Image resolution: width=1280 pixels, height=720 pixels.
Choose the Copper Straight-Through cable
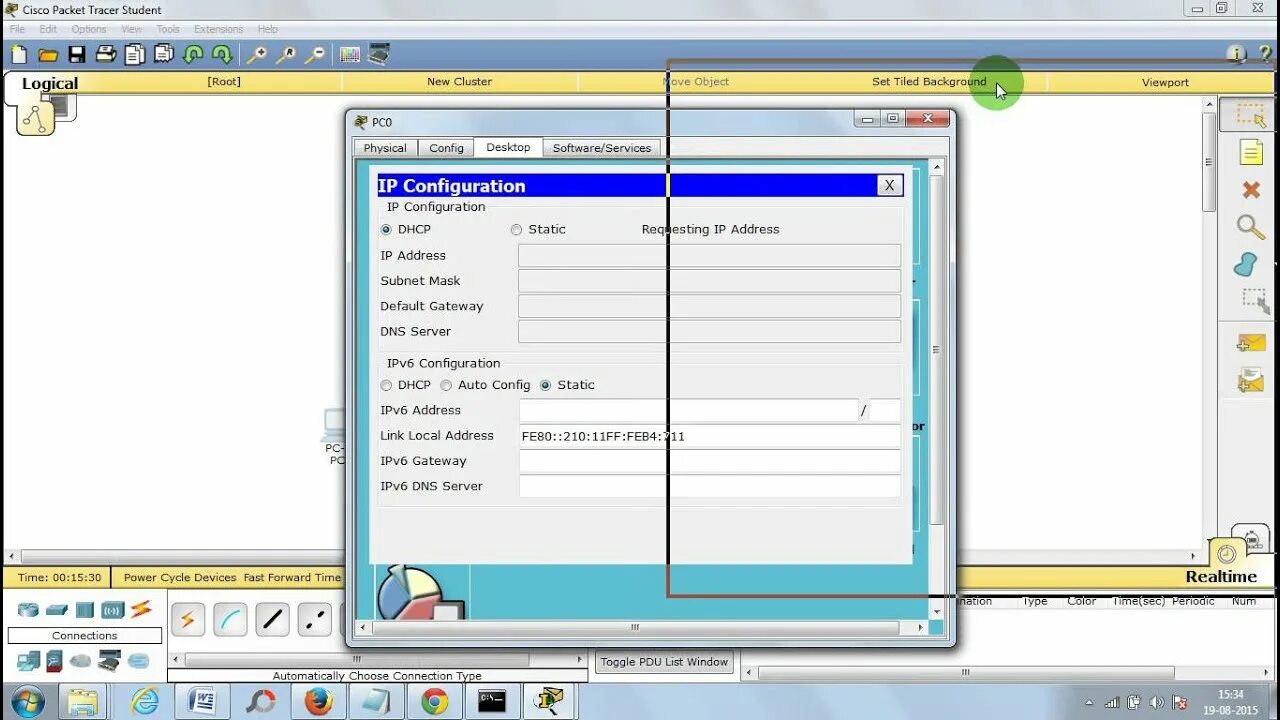tap(272, 620)
